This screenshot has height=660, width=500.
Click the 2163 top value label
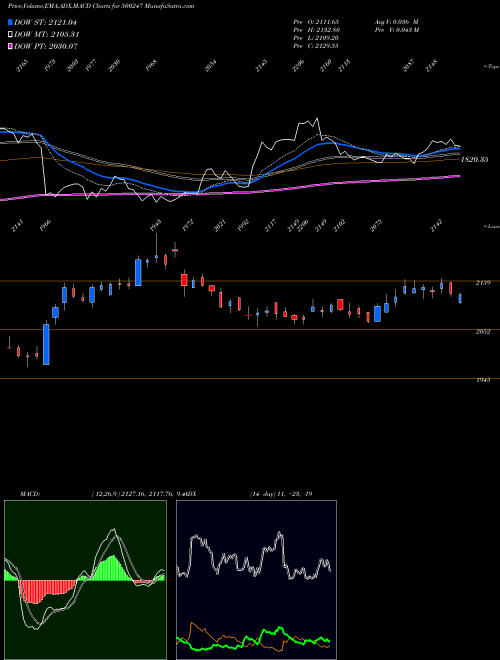point(22,66)
